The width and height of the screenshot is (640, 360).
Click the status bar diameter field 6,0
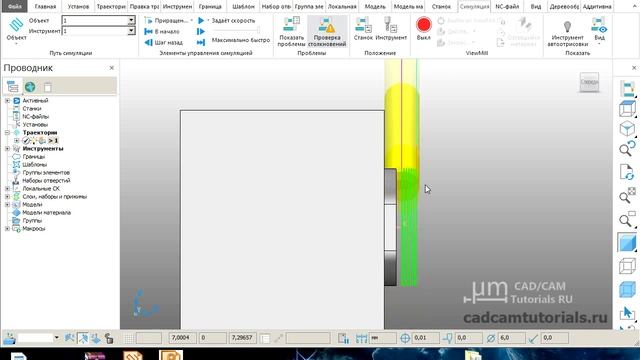(510, 338)
